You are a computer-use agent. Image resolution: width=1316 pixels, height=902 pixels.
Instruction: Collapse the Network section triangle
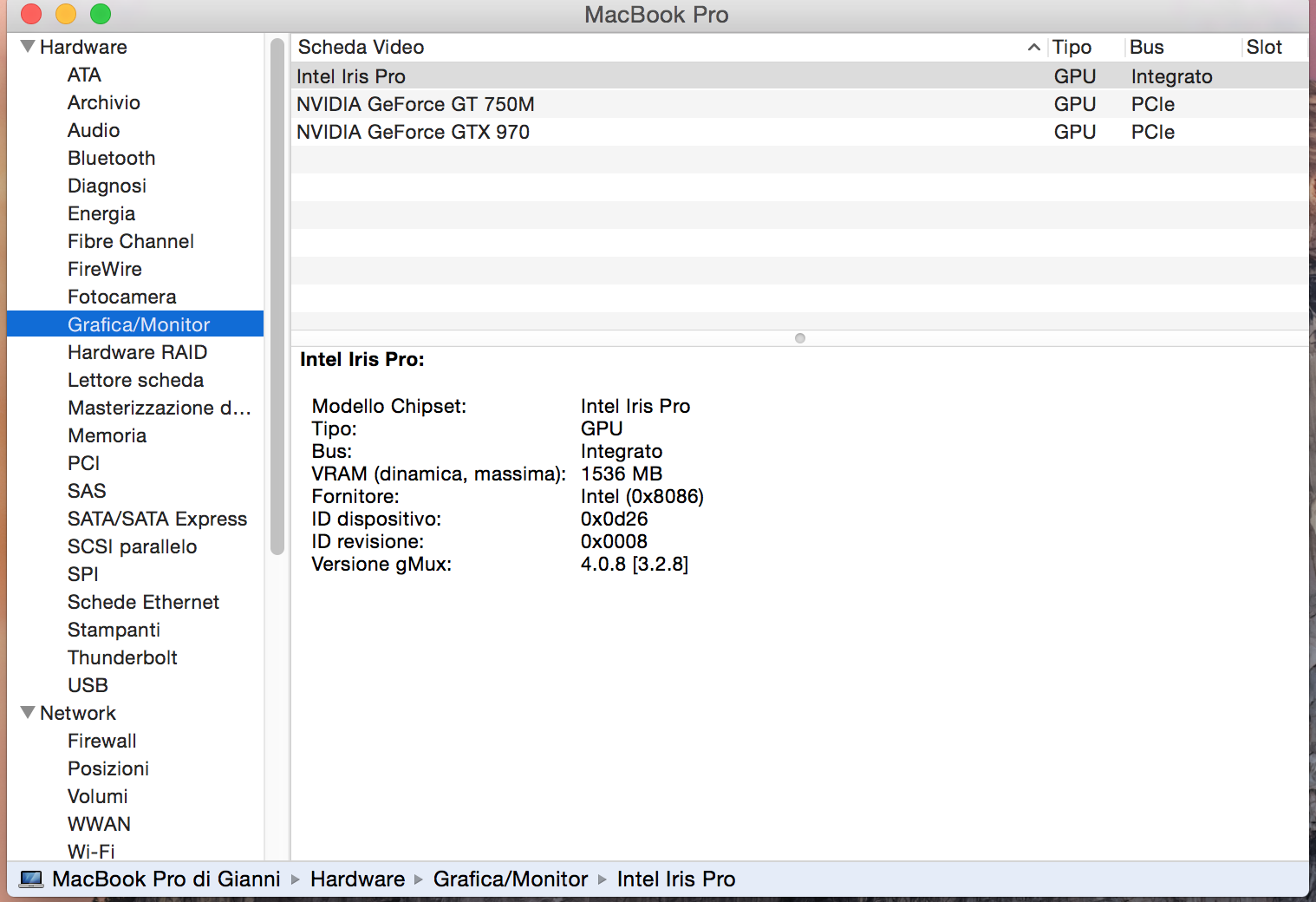coord(28,712)
